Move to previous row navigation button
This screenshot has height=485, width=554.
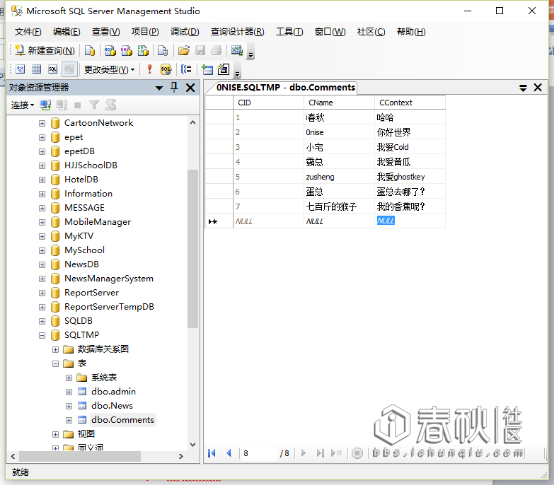229,453
